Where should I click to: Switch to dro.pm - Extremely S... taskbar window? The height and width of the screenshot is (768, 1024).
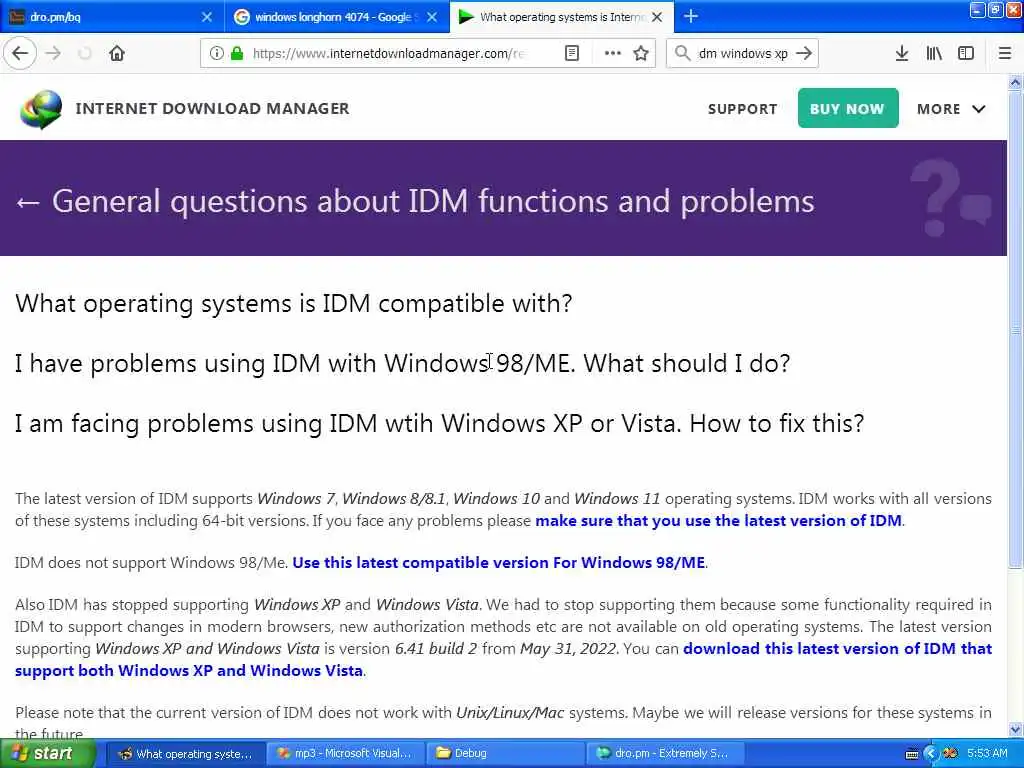[x=665, y=754]
